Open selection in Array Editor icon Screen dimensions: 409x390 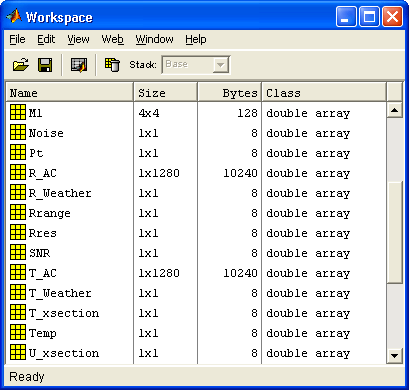[79, 65]
